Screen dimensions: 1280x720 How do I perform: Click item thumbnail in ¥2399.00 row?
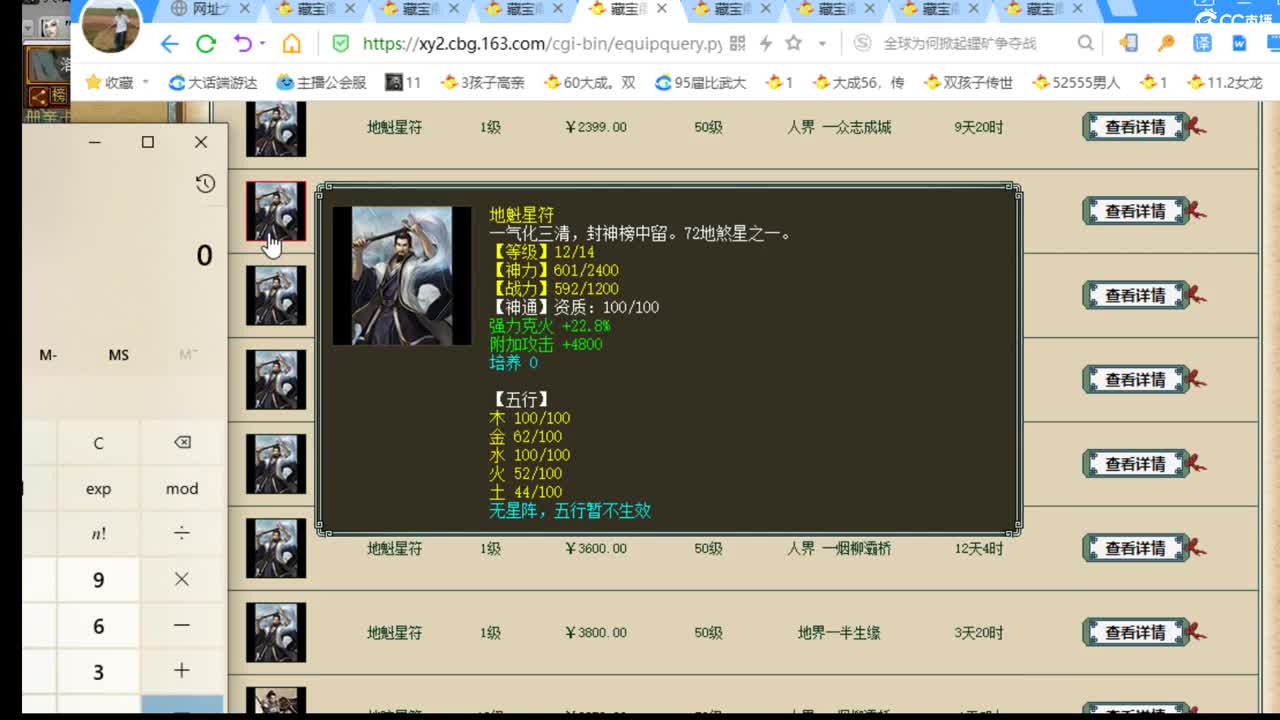coord(276,127)
